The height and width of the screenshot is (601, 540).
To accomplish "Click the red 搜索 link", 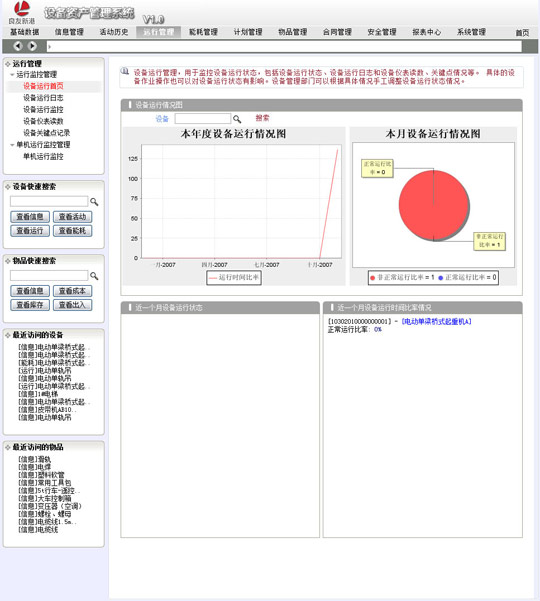I will (x=263, y=118).
